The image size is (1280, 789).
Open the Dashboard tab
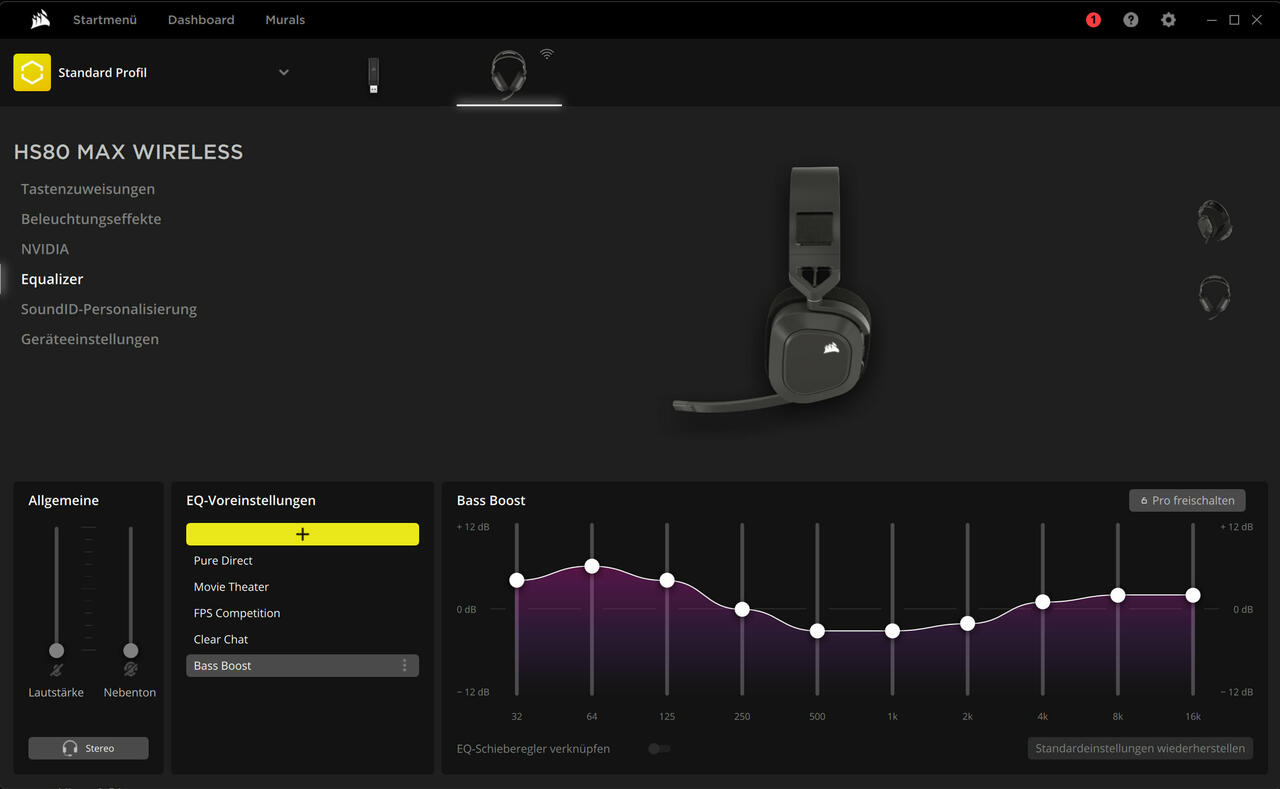[x=201, y=20]
